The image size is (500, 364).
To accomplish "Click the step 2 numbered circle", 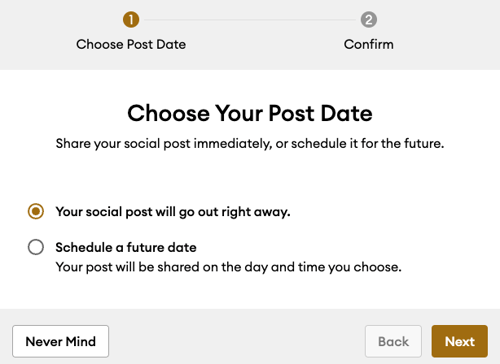I will click(x=369, y=20).
